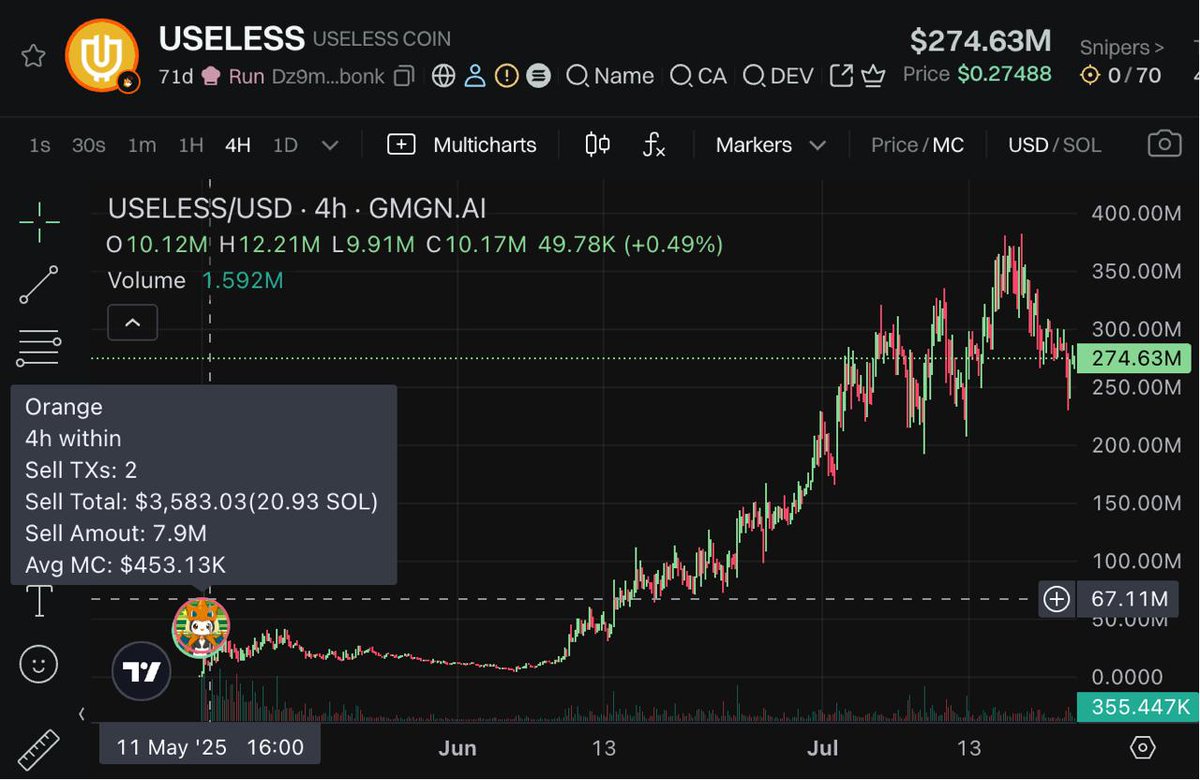Switch chart to MC mode
The image size is (1200, 780).
pos(948,145)
